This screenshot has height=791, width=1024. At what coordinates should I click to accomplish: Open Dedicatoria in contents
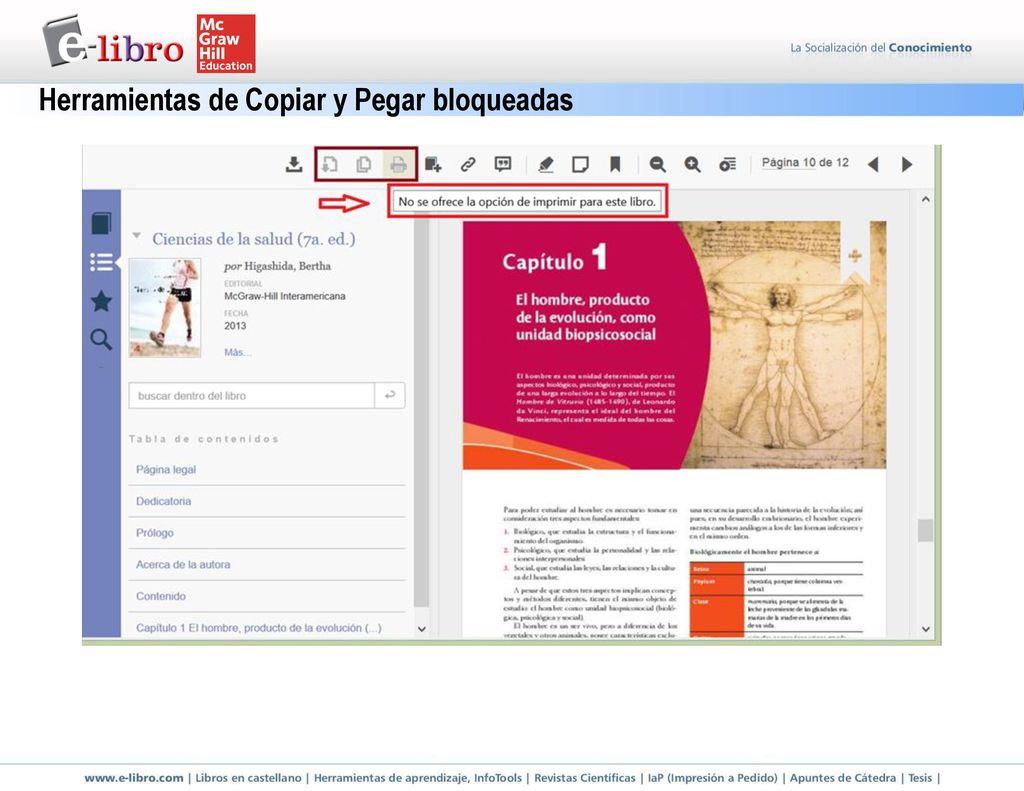pos(163,501)
